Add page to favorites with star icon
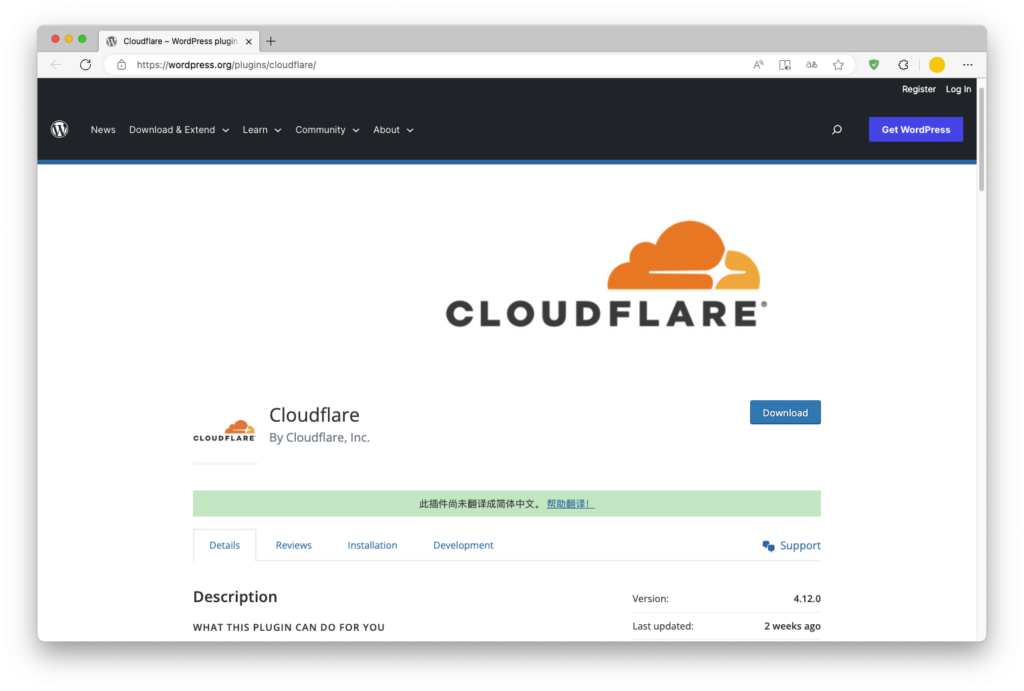The image size is (1024, 691). tap(838, 65)
